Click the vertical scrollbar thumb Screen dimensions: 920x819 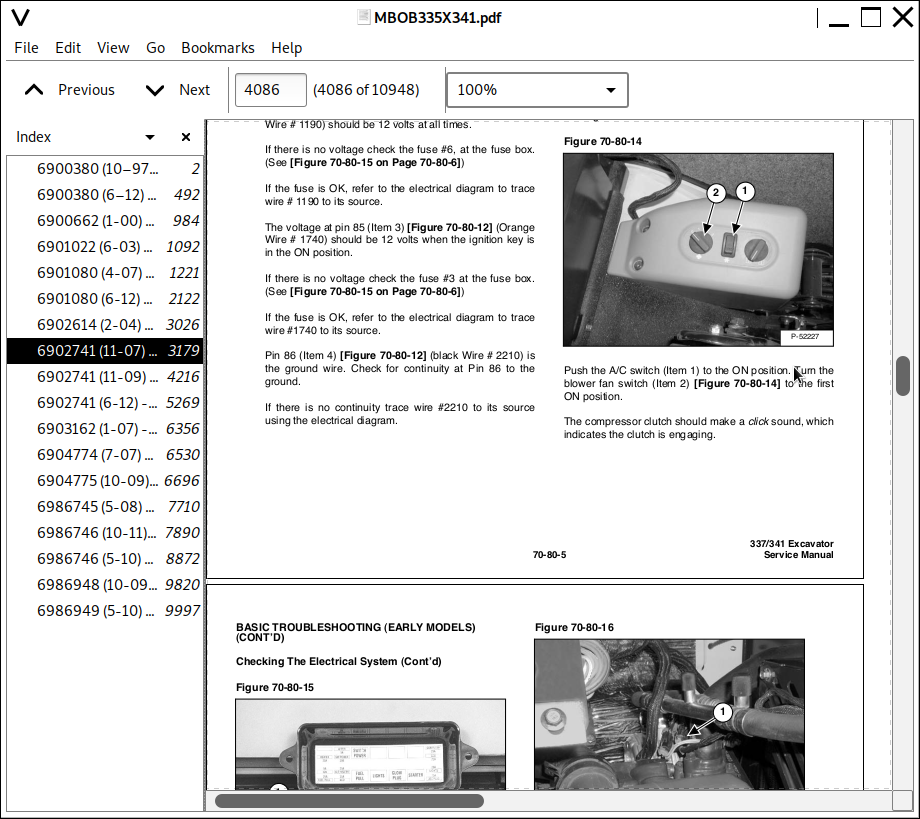903,376
